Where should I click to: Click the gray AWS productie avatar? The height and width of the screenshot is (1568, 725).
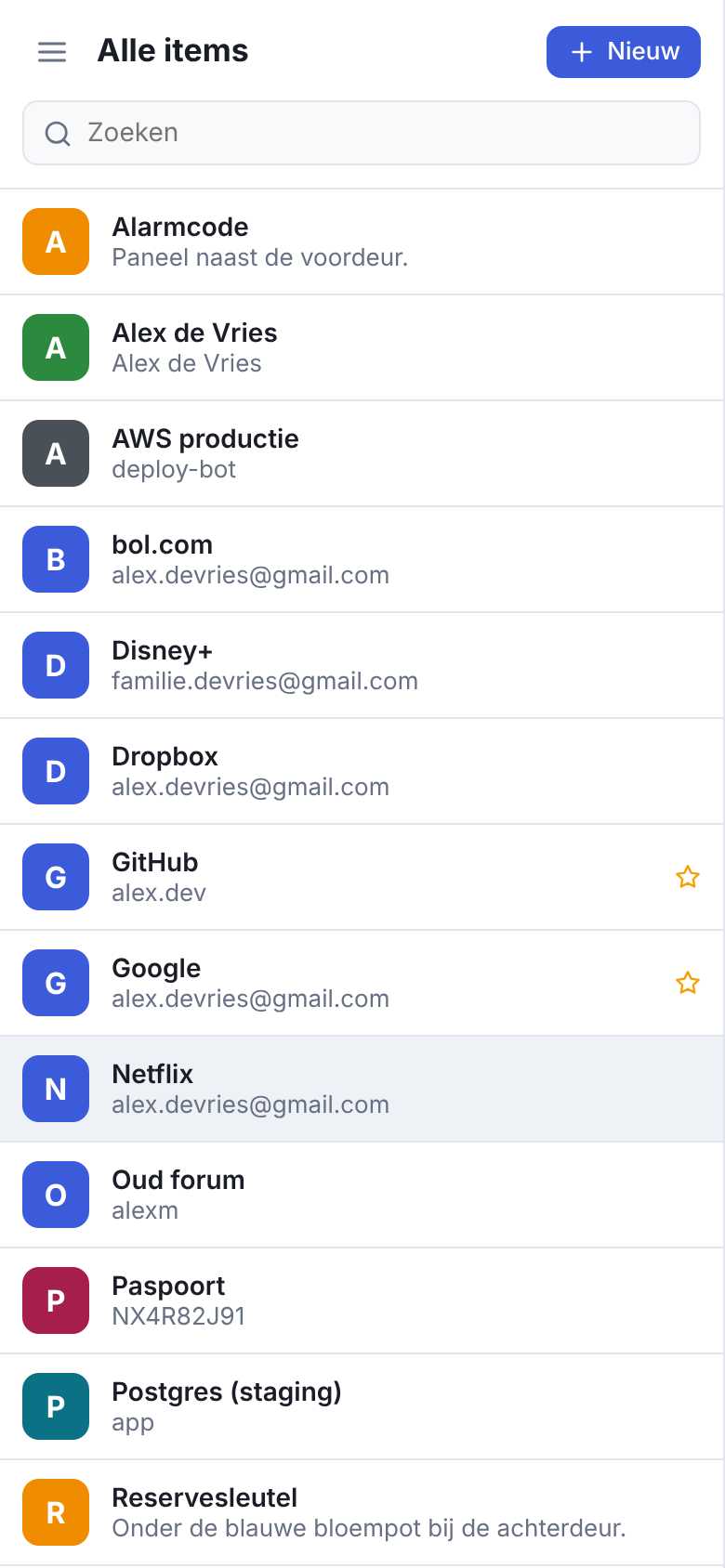click(56, 453)
